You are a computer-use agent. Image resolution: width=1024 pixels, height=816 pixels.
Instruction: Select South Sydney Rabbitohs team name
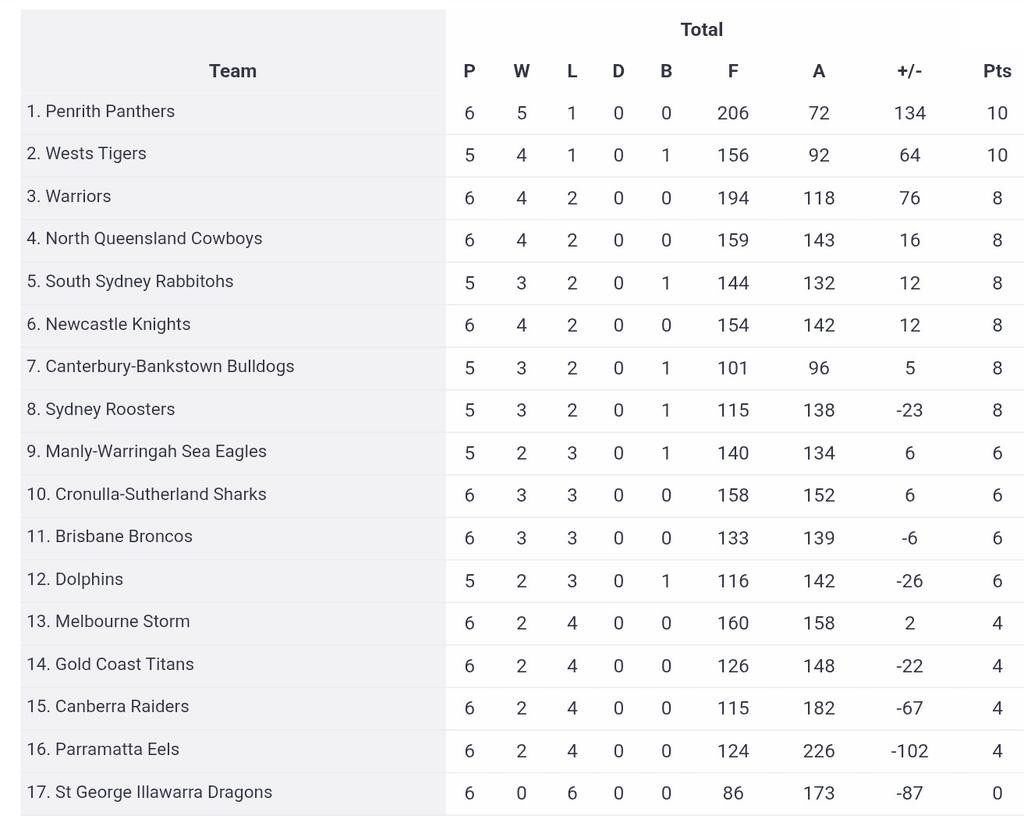tap(139, 282)
